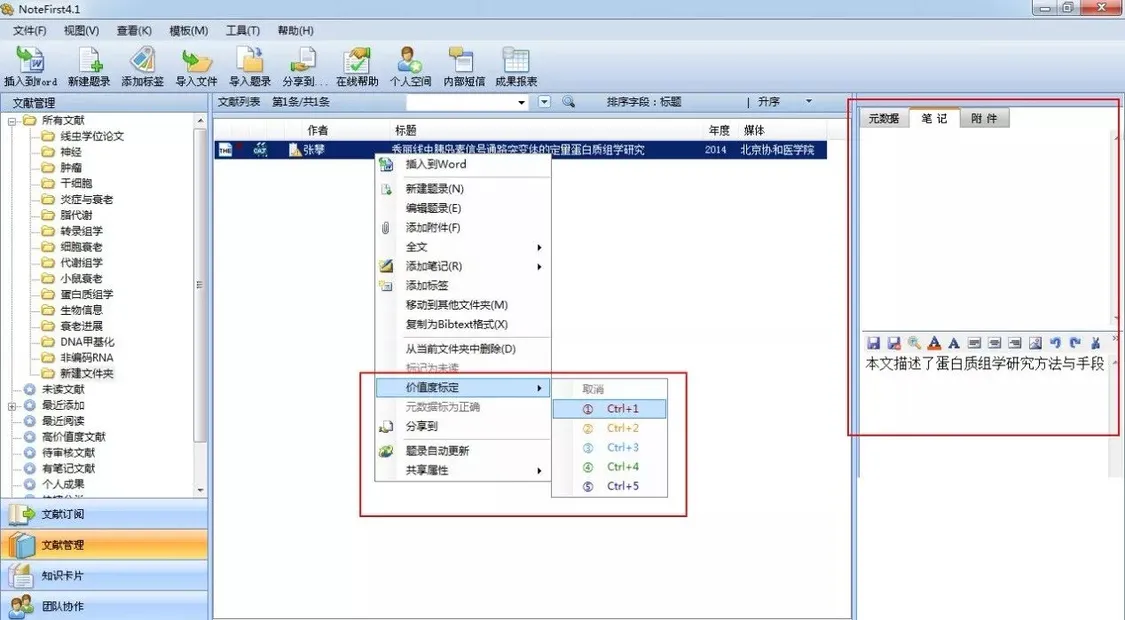Choose rating 1 (Ctrl+1) in the 价值度标定 submenu

[610, 408]
